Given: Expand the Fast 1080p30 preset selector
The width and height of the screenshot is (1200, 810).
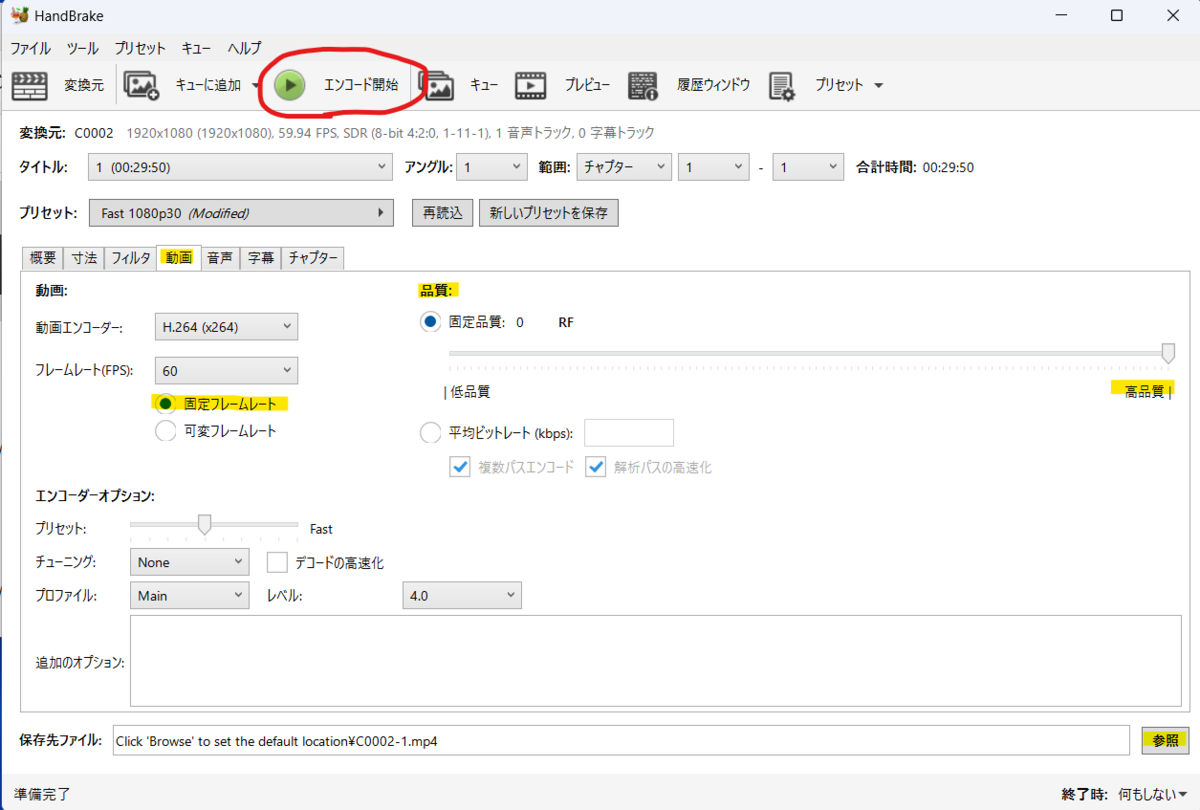Looking at the screenshot, I should (x=241, y=213).
